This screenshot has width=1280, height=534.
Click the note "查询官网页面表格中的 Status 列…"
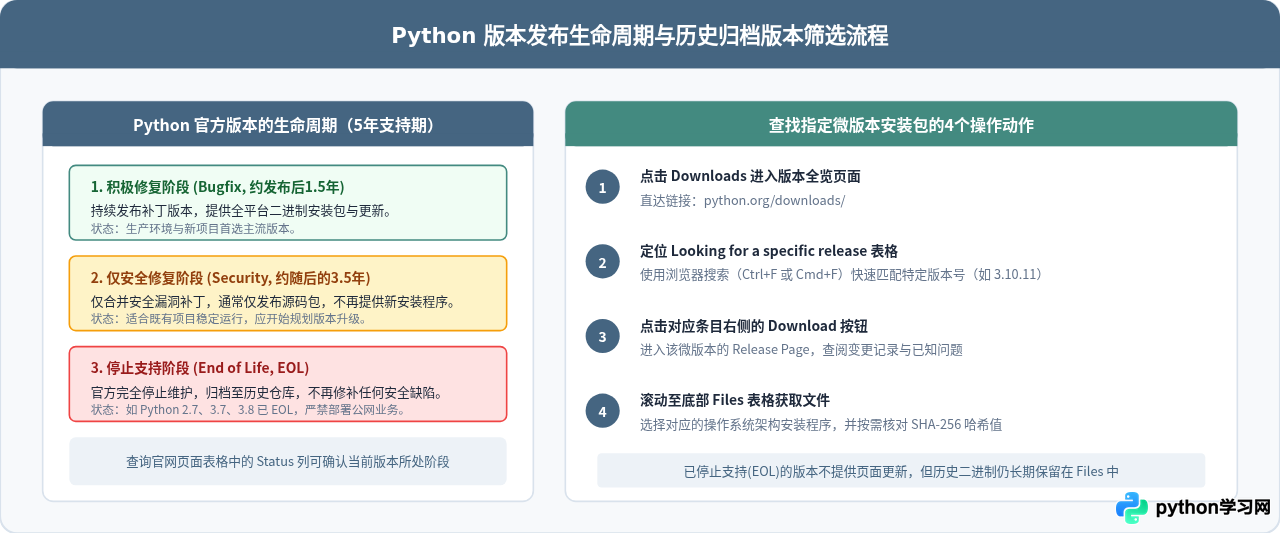pos(288,462)
